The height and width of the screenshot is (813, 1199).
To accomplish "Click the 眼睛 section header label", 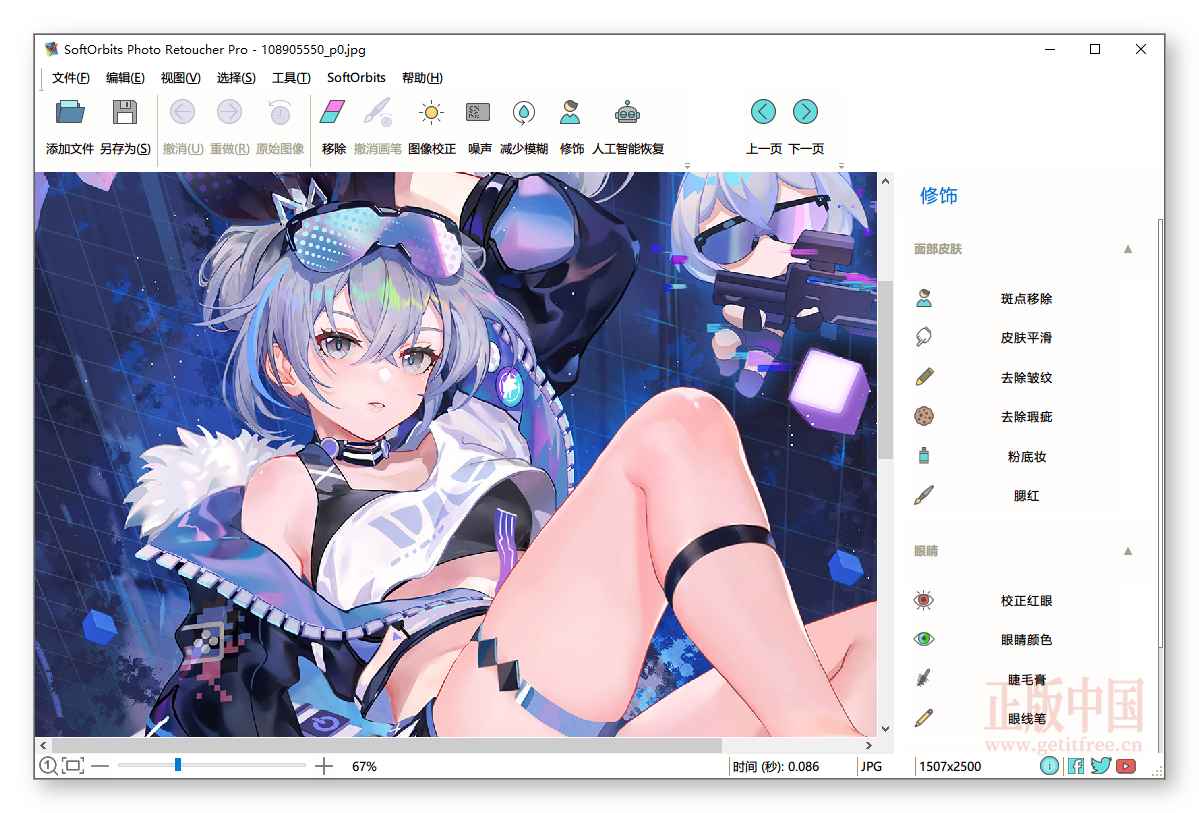I will (925, 551).
